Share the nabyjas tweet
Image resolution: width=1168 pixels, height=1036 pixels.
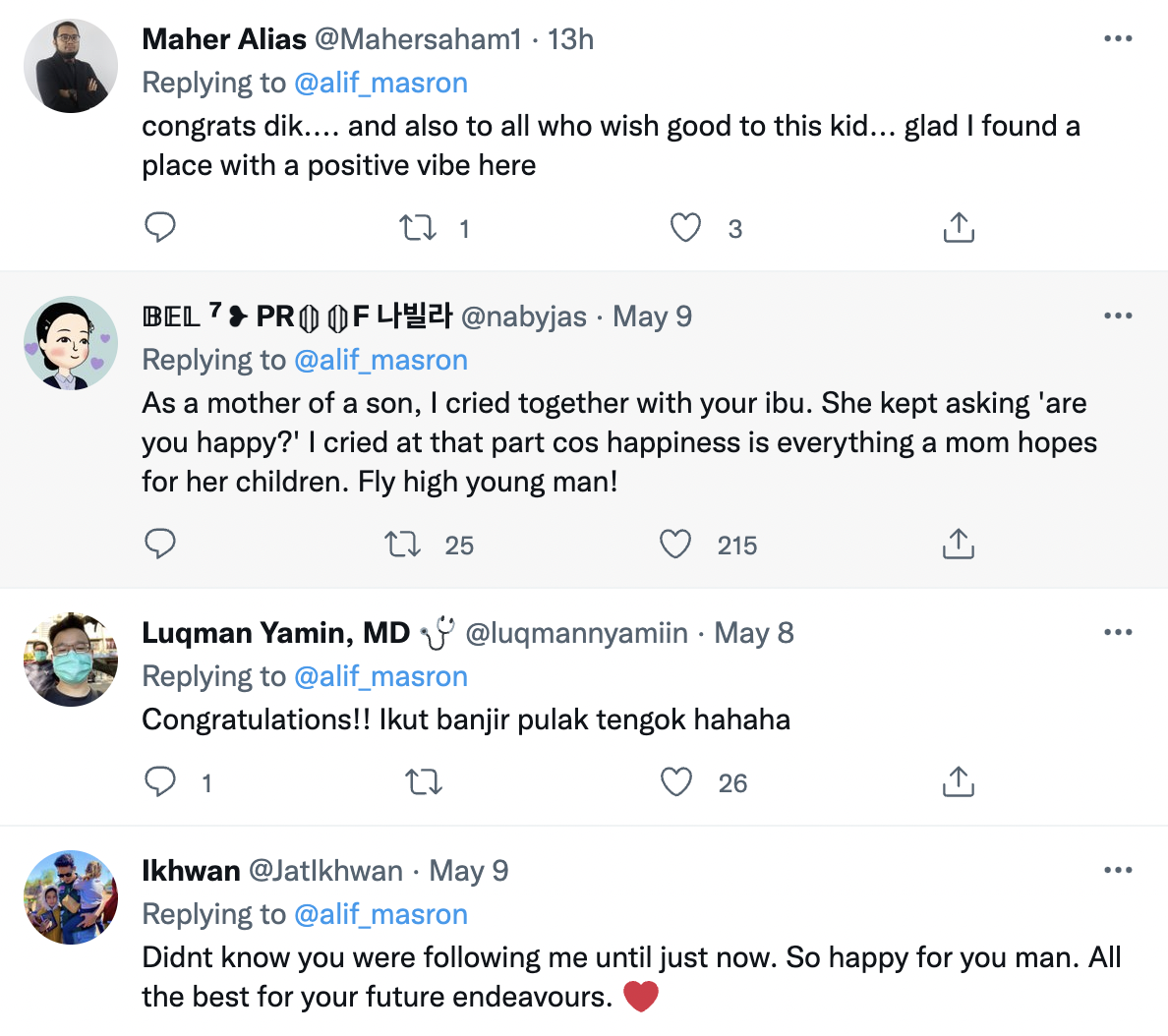pyautogui.click(x=959, y=545)
